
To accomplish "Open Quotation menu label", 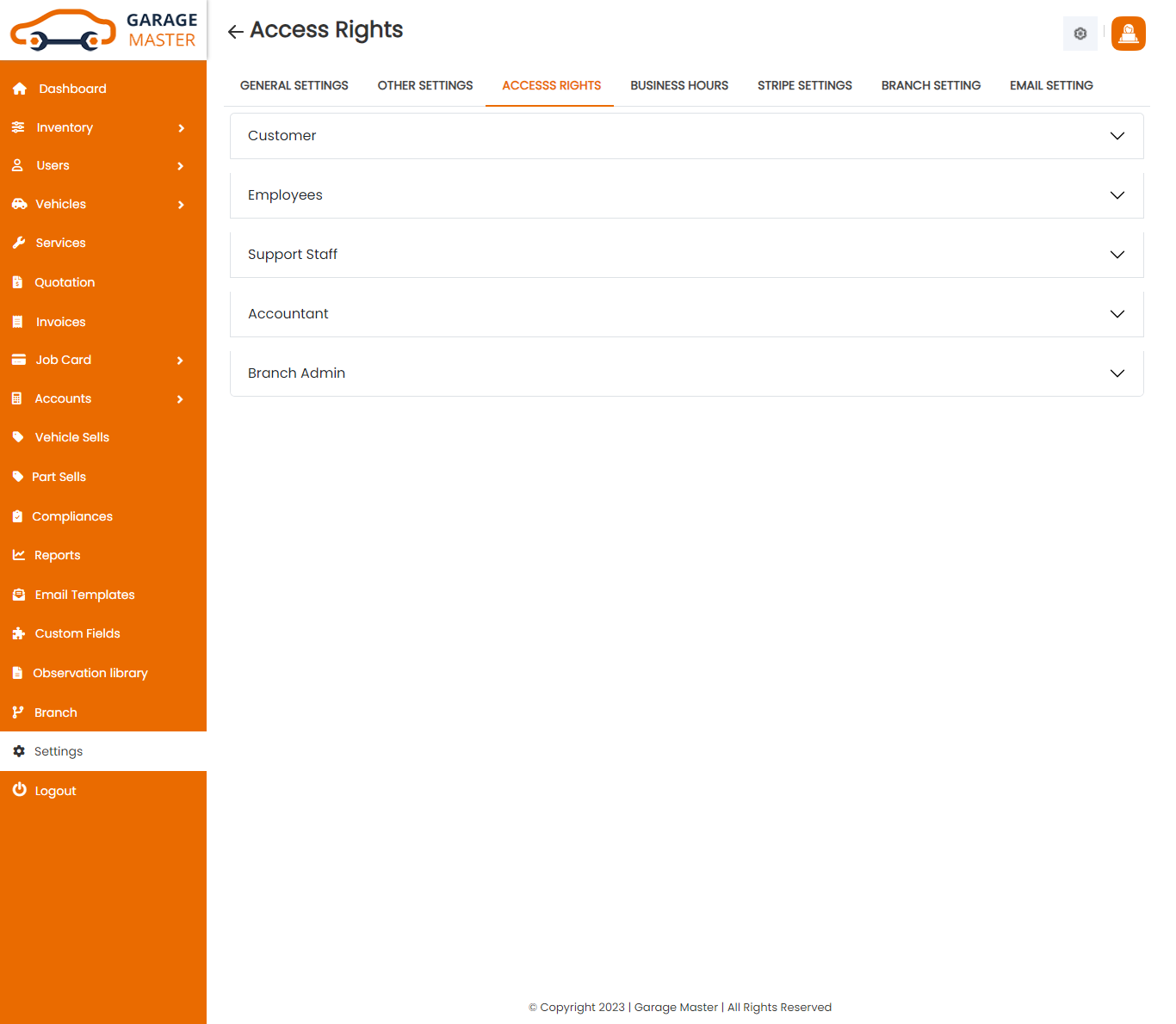I will [65, 282].
